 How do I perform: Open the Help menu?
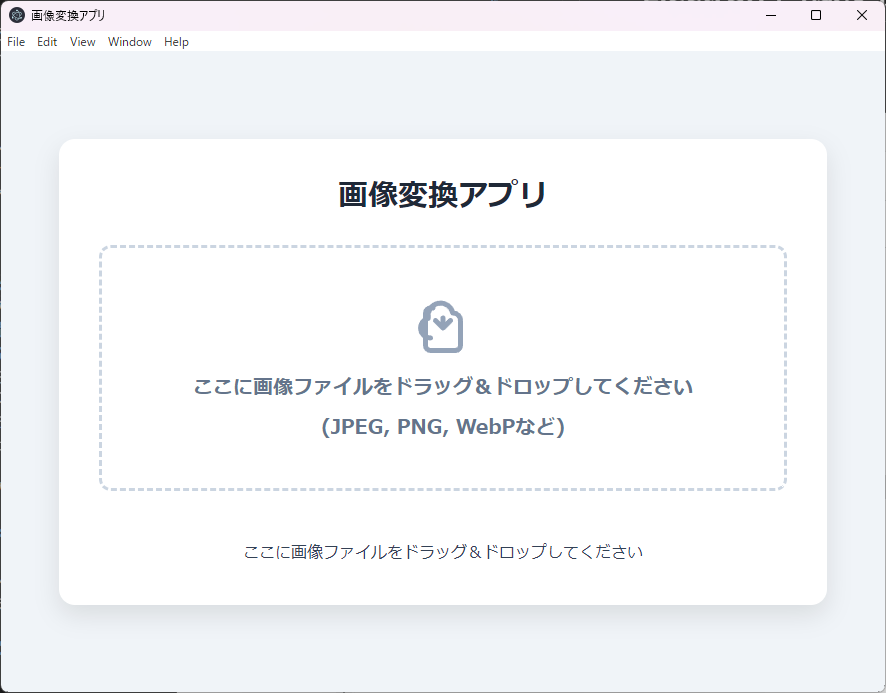coord(176,42)
